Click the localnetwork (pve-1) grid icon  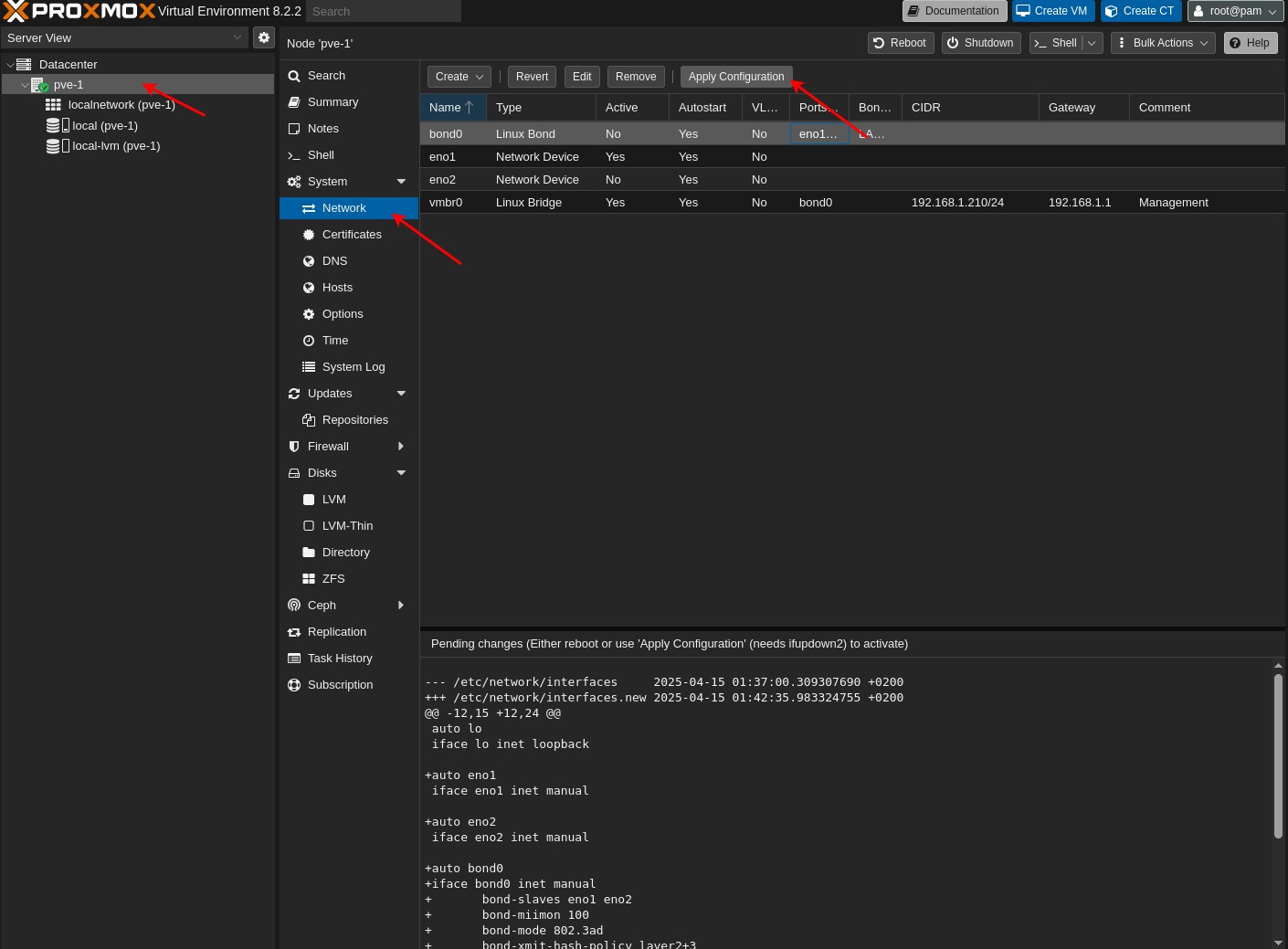[54, 105]
